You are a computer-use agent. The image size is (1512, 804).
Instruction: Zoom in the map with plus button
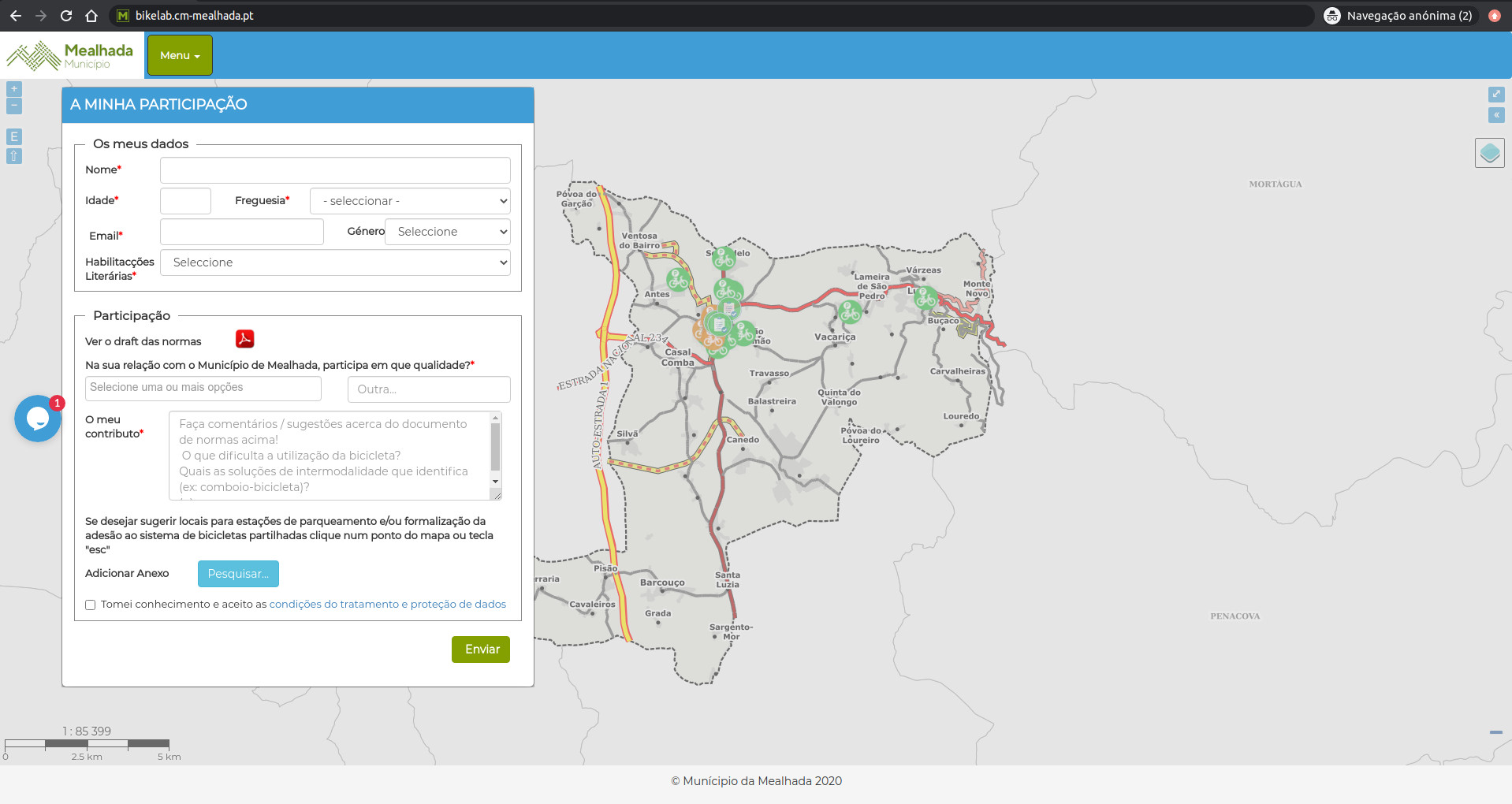[14, 89]
